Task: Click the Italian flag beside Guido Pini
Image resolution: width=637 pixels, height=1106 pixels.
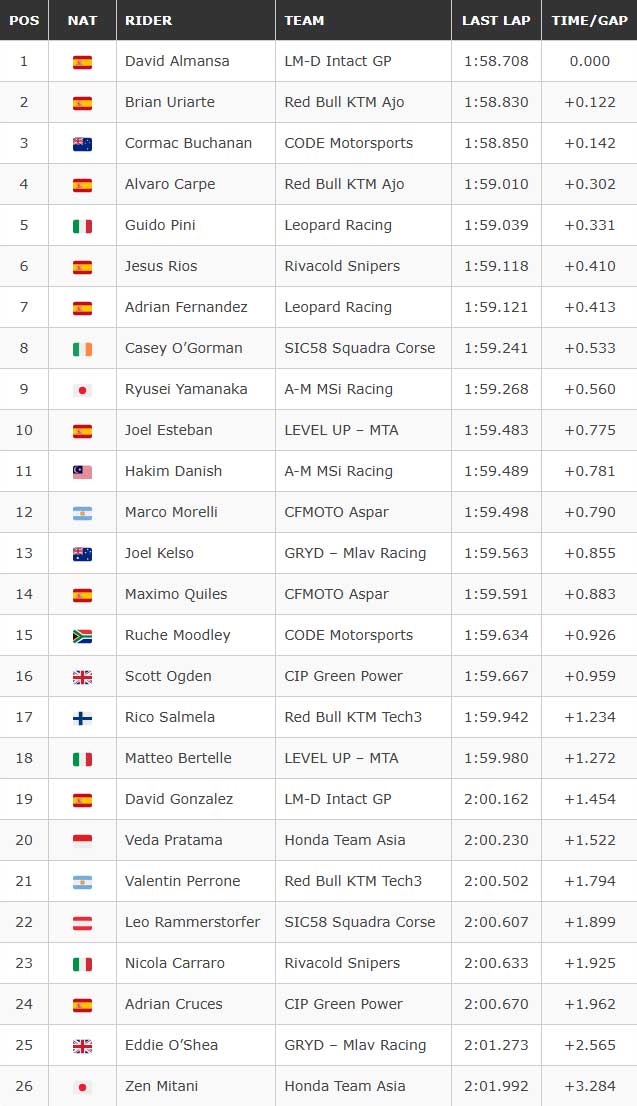Action: click(x=82, y=226)
